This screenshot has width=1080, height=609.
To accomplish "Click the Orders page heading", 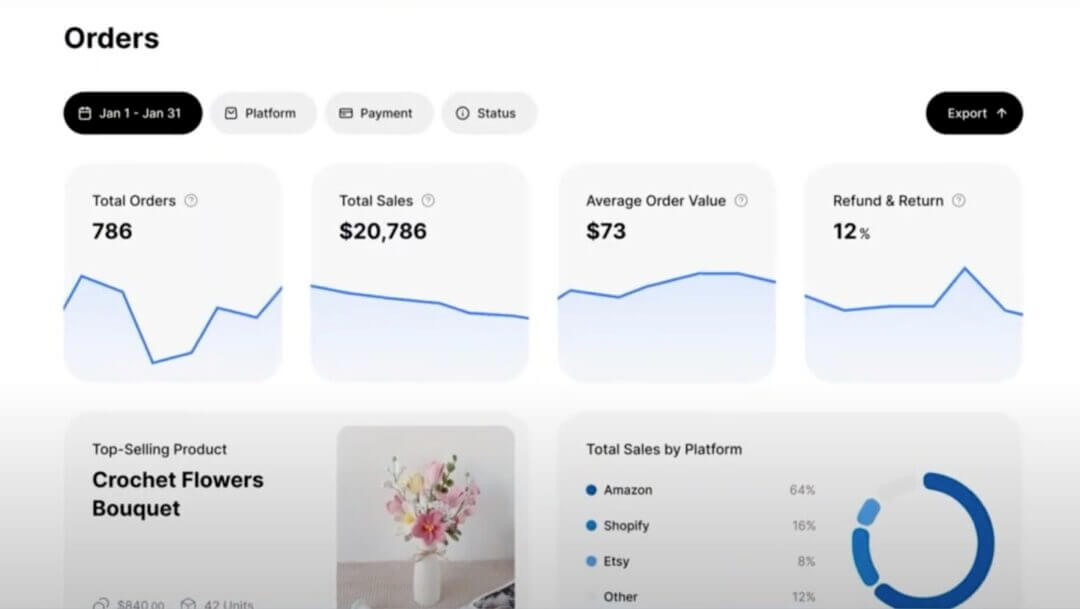I will coord(112,39).
